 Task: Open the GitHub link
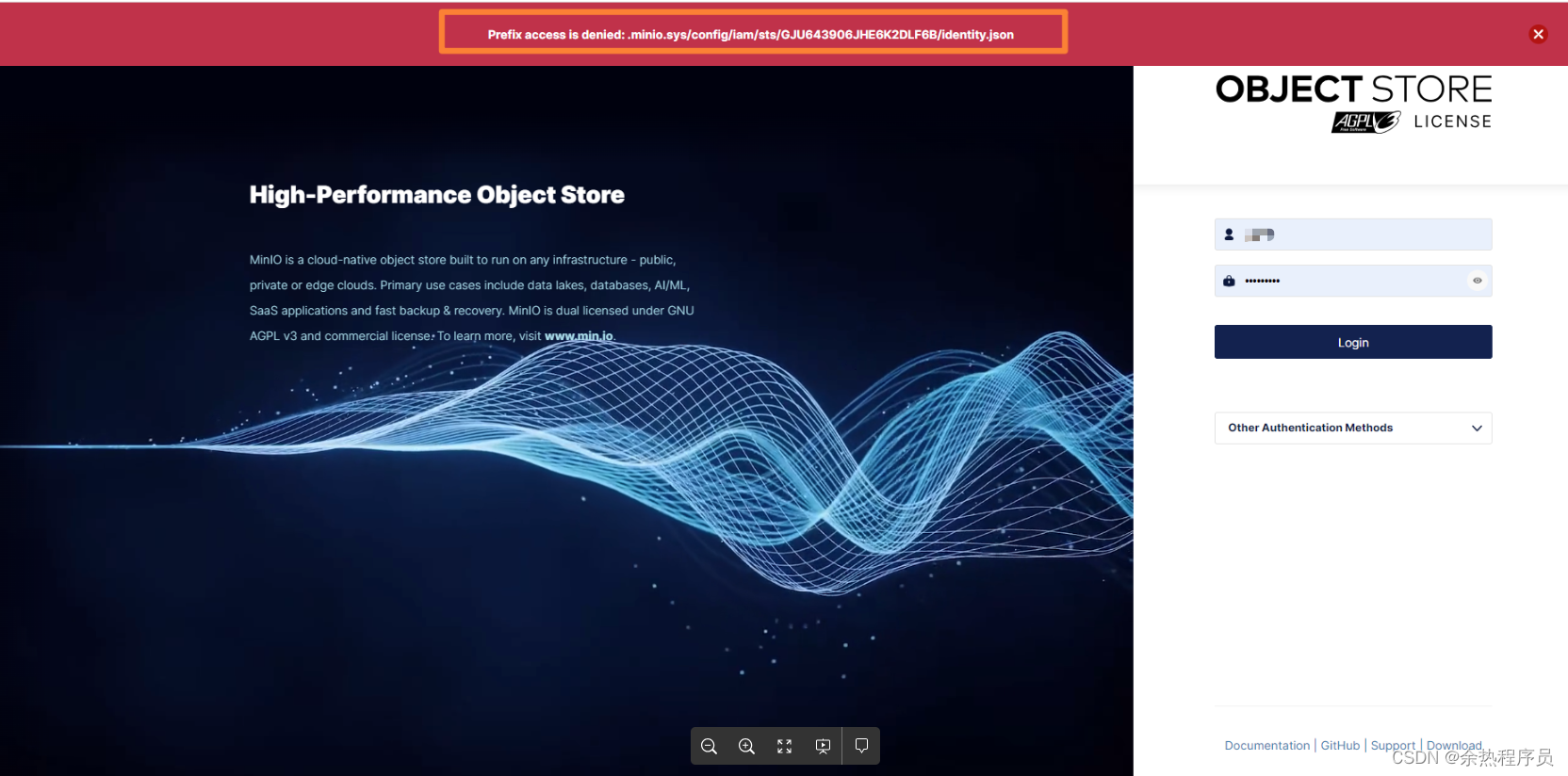coord(1340,745)
